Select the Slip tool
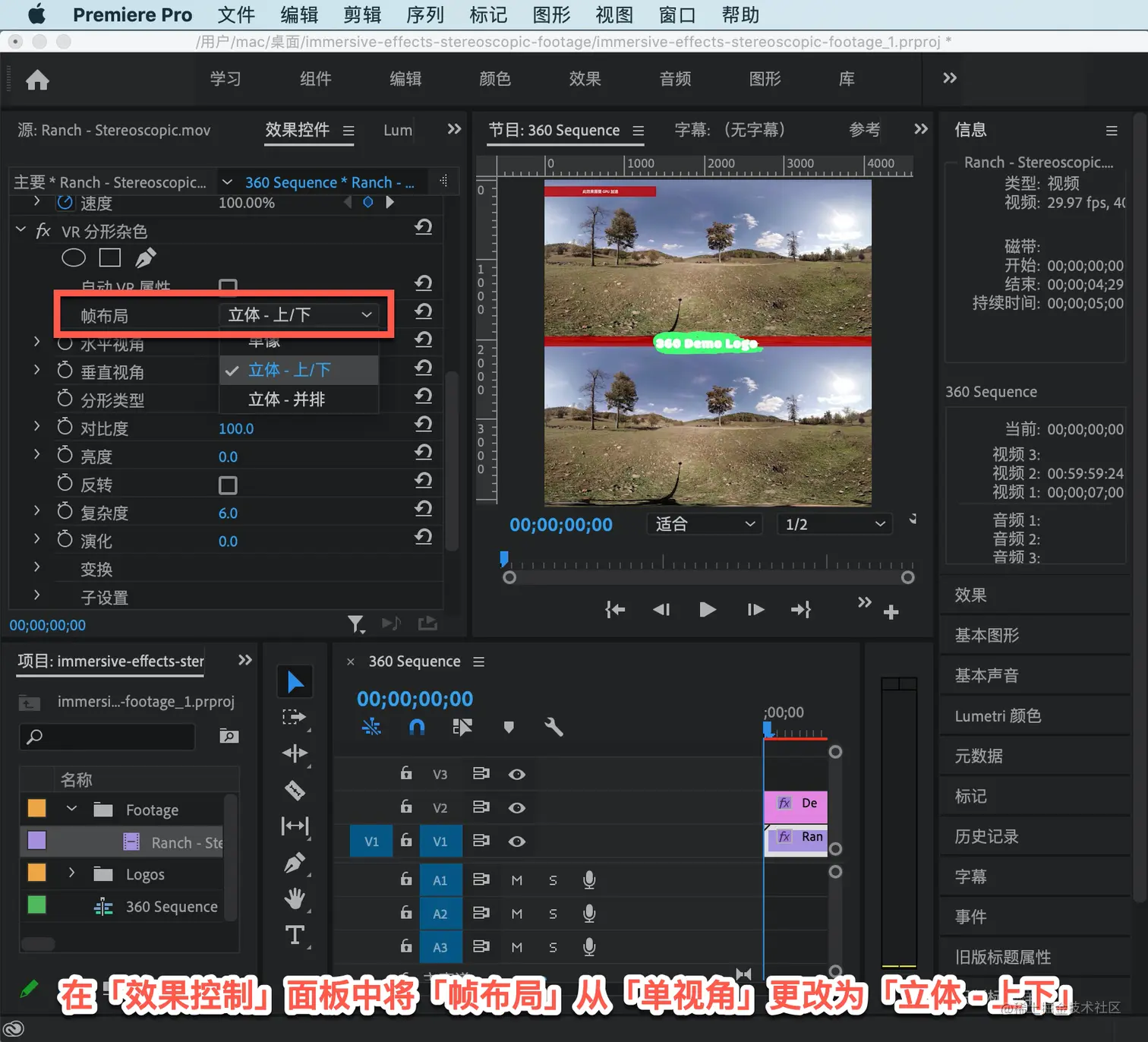This screenshot has height=1042, width=1148. tap(295, 826)
